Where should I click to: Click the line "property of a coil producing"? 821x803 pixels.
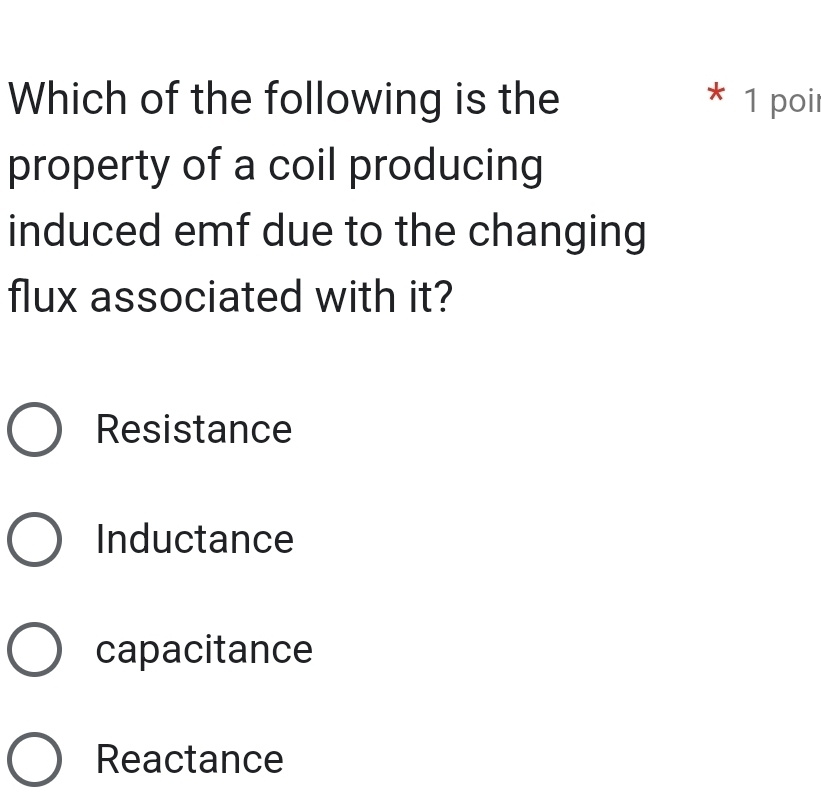[x=276, y=166]
